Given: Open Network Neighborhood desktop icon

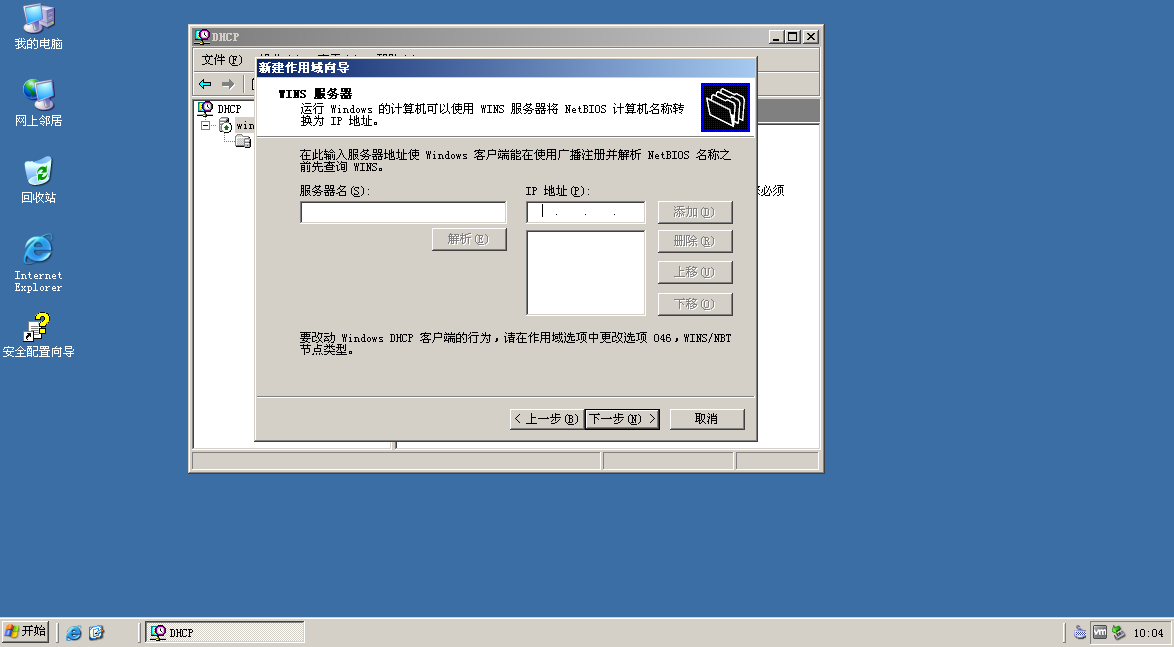Looking at the screenshot, I should 38,103.
